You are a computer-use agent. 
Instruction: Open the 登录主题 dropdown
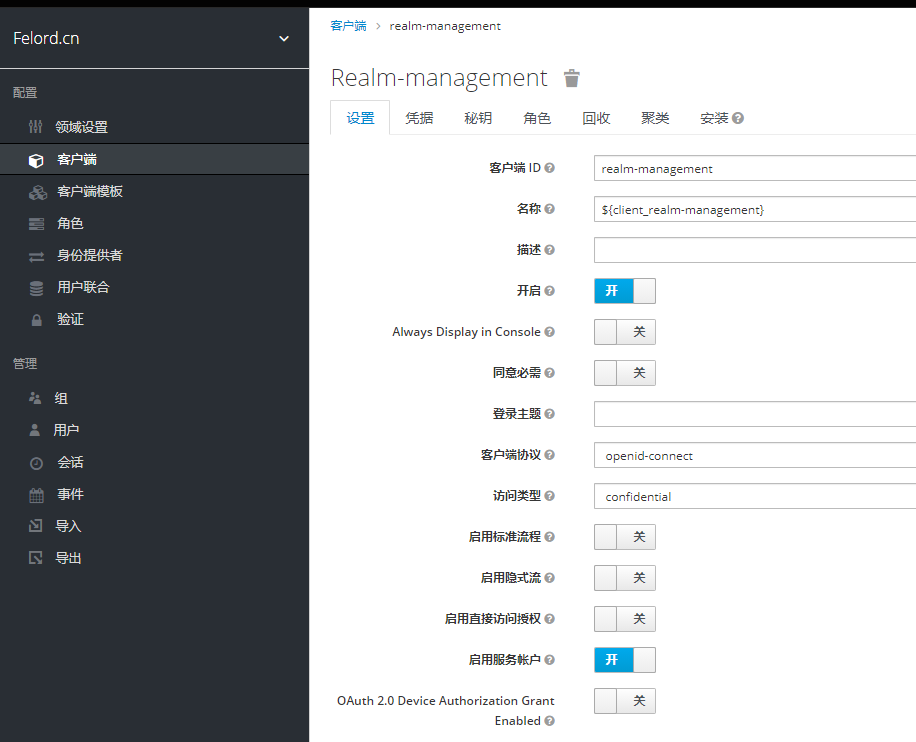coord(755,414)
